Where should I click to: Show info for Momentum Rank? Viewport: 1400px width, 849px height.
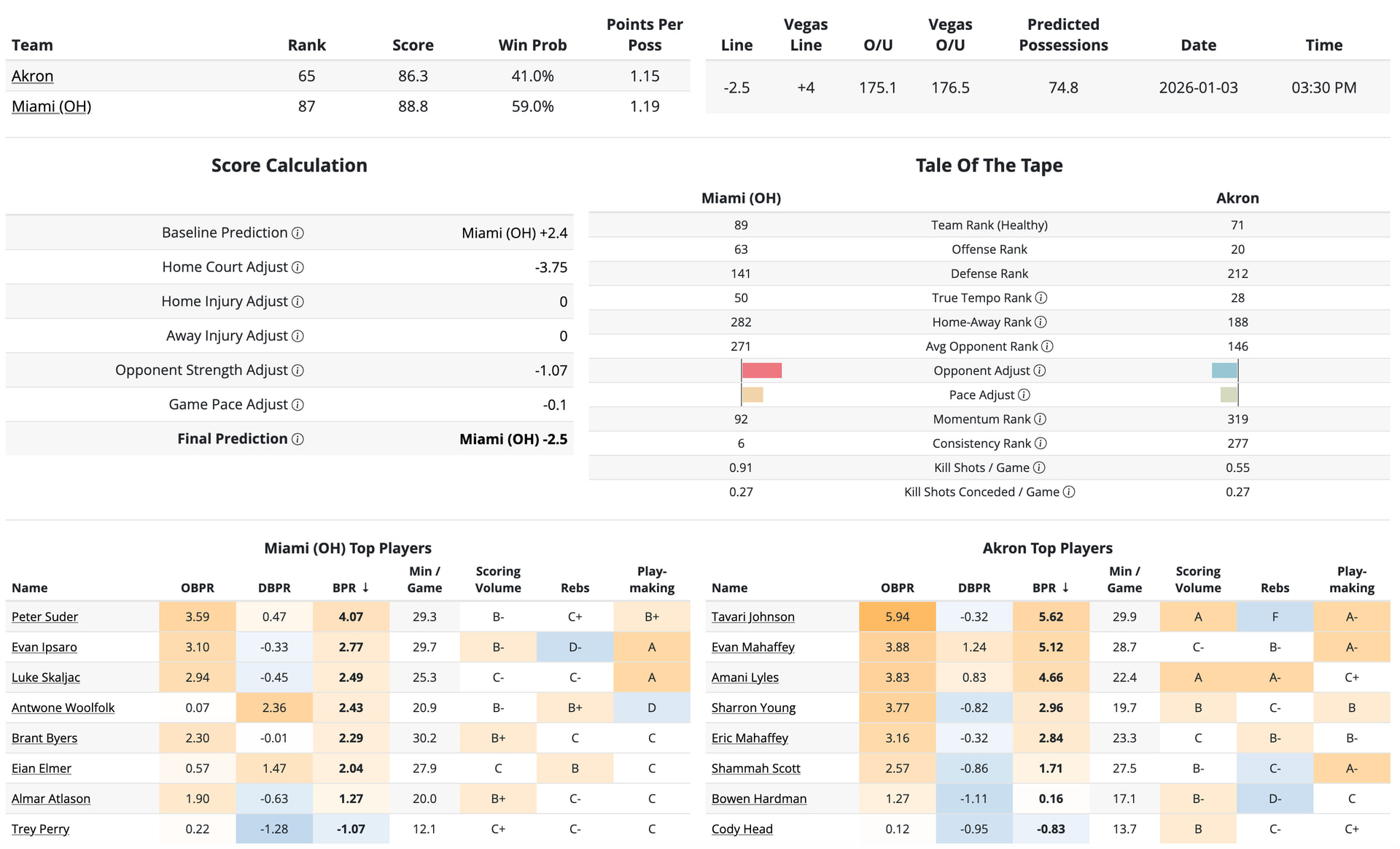[x=1041, y=419]
